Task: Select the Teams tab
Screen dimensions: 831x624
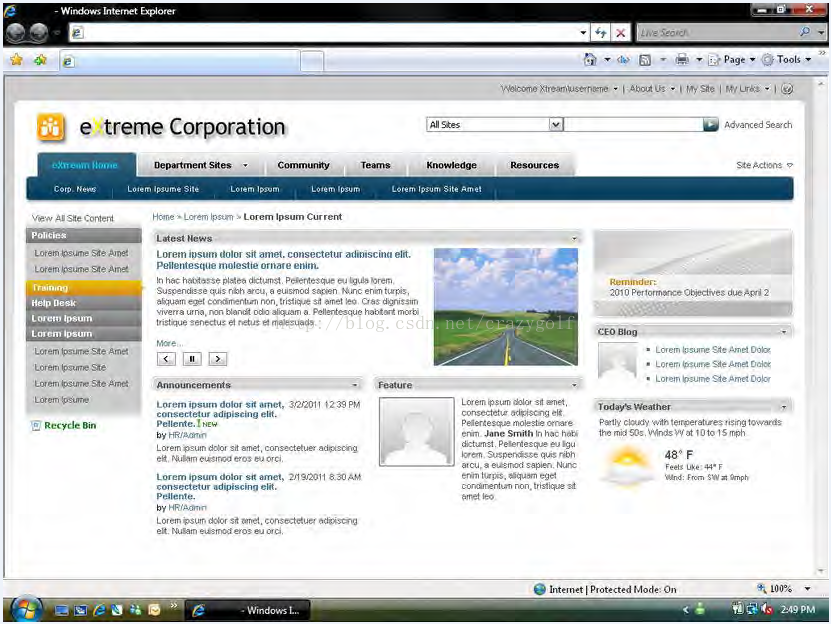Action: [x=375, y=165]
